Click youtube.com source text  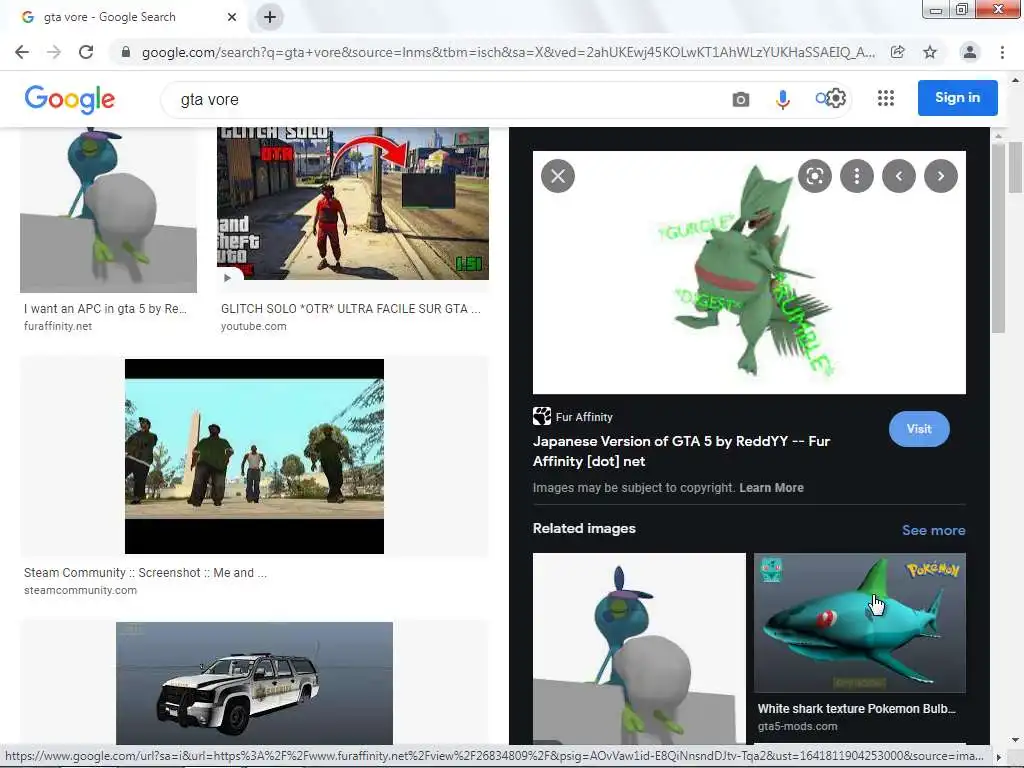(253, 326)
